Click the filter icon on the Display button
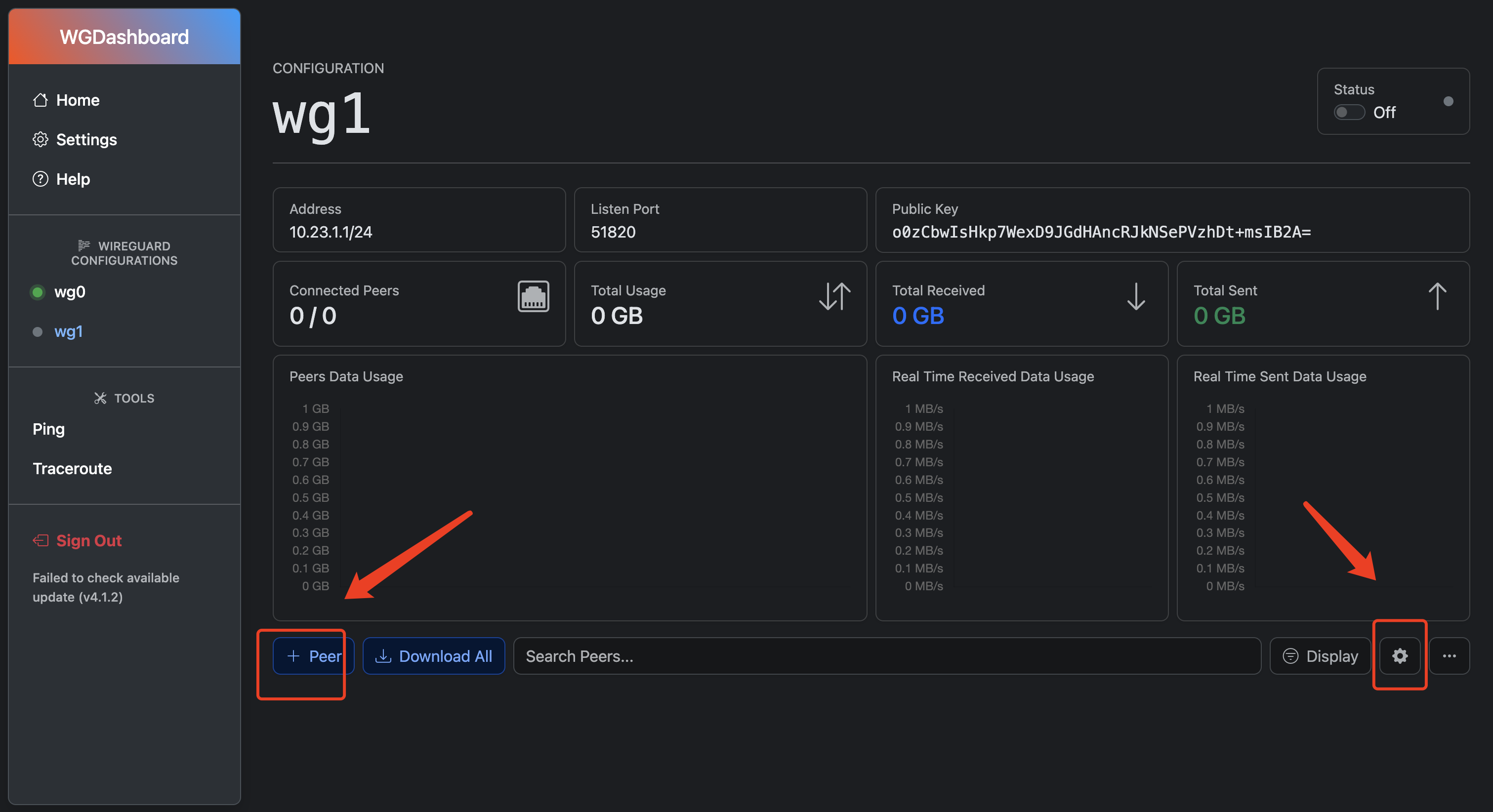This screenshot has height=812, width=1493. pyautogui.click(x=1290, y=656)
